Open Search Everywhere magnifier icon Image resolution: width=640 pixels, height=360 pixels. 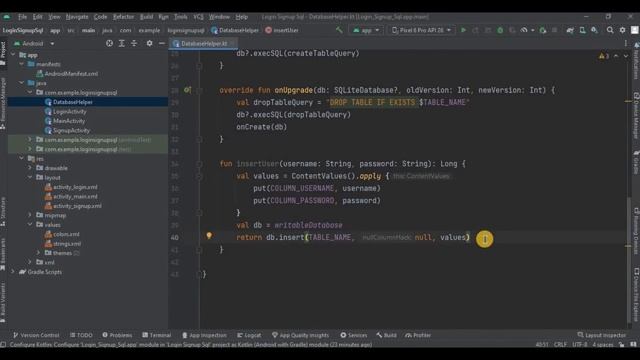coord(610,30)
